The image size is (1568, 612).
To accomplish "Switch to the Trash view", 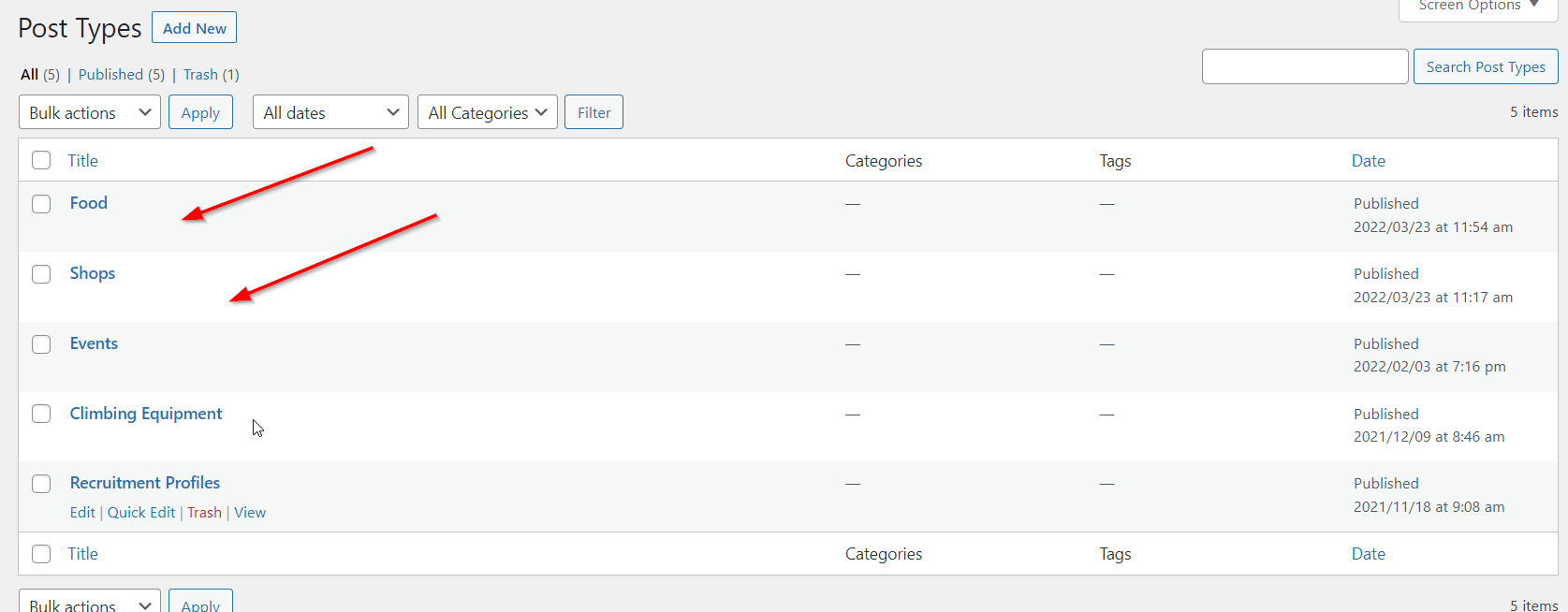I will tap(200, 75).
